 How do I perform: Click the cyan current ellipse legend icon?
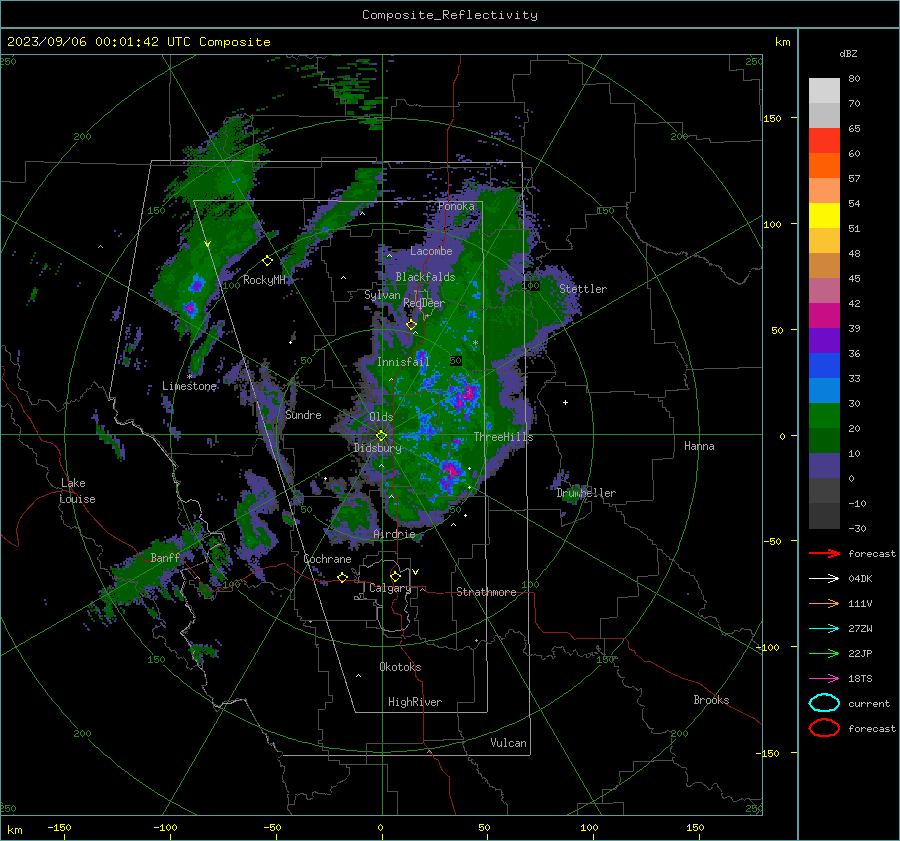point(824,703)
